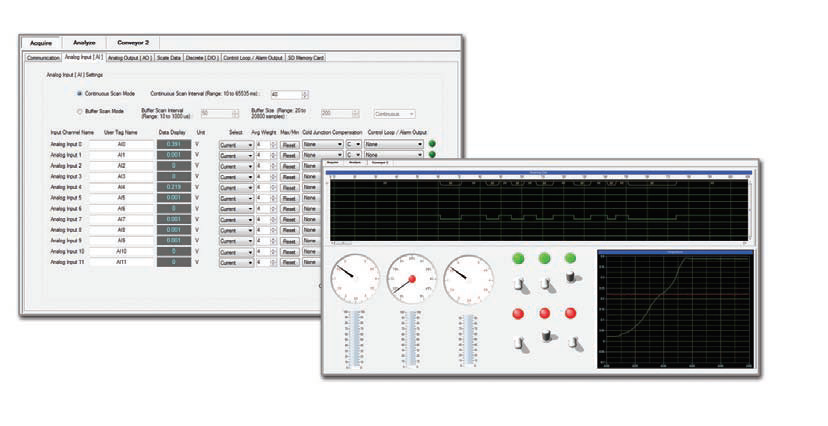Image resolution: width=828 pixels, height=426 pixels.
Task: Click the top-middle green indicator lamp
Action: point(545,259)
